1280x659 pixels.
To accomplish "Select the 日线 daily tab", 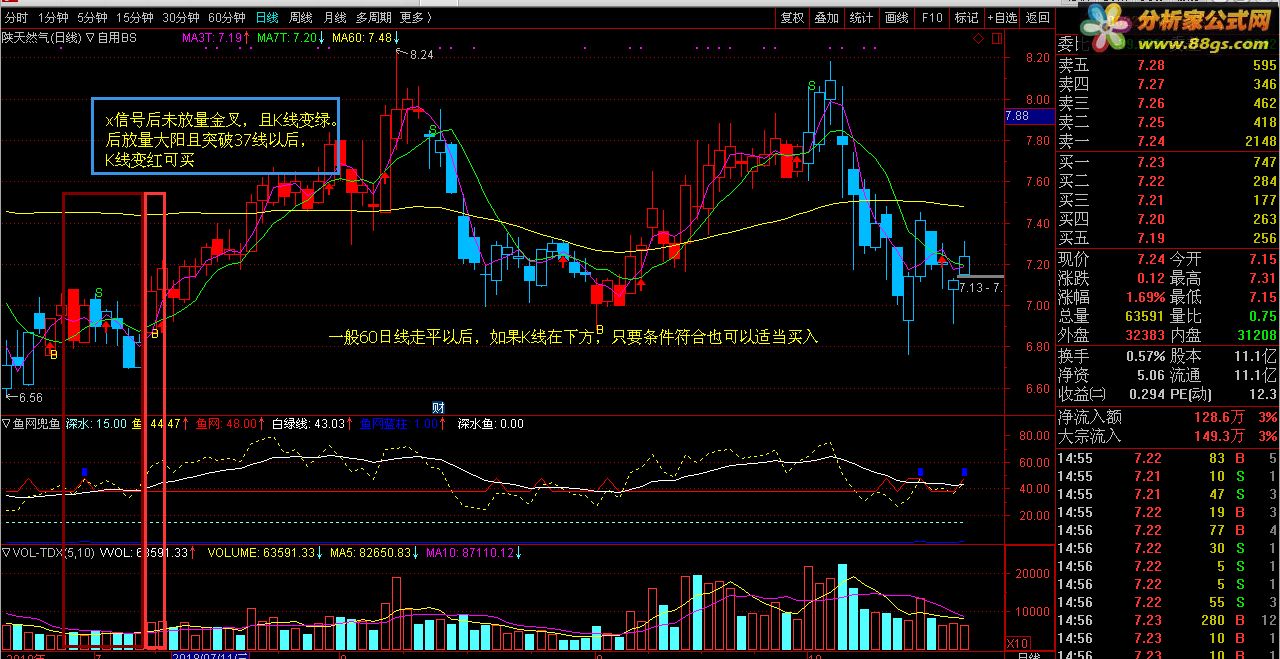I will tap(267, 18).
